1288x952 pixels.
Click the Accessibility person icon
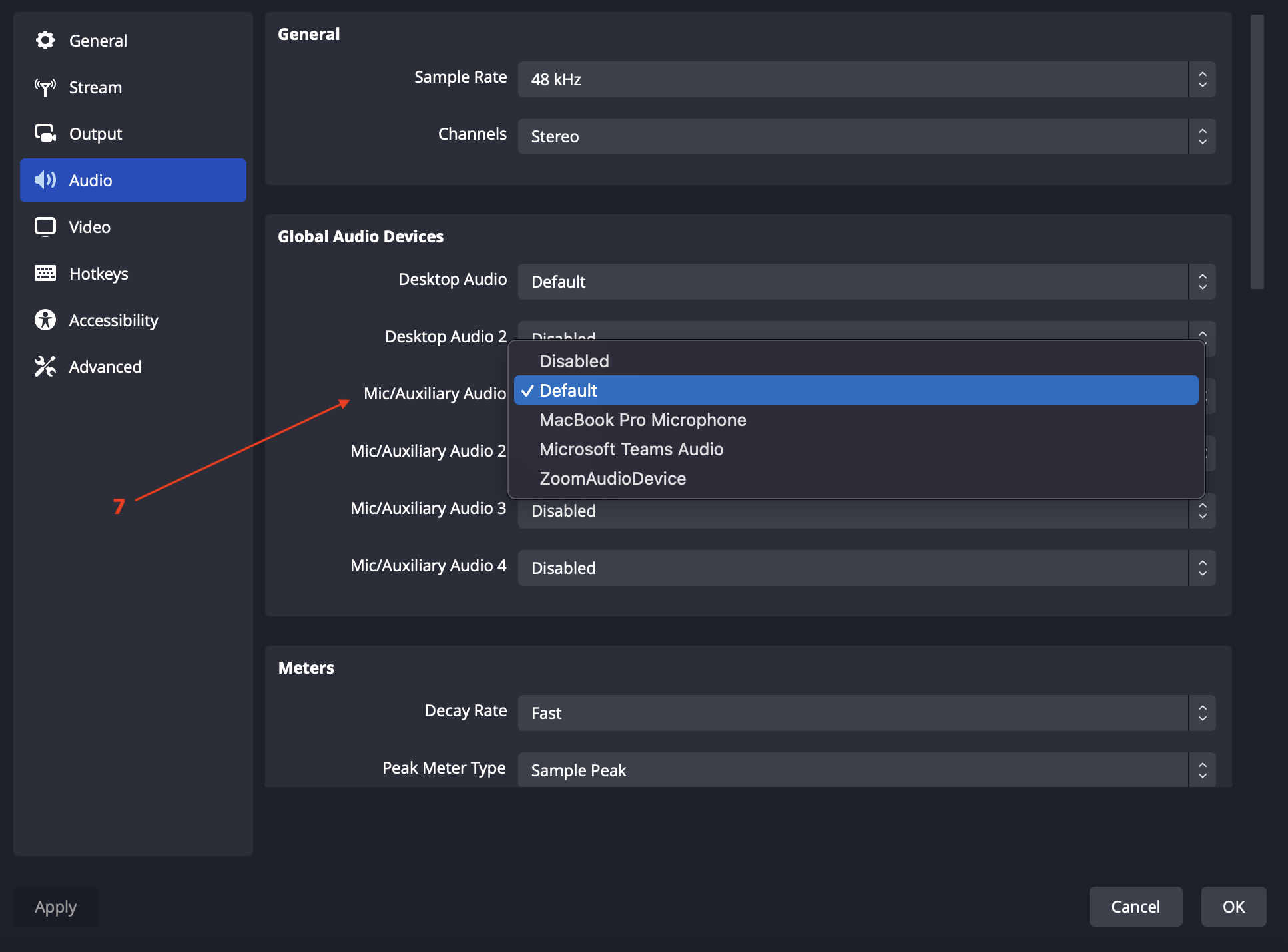click(x=45, y=320)
